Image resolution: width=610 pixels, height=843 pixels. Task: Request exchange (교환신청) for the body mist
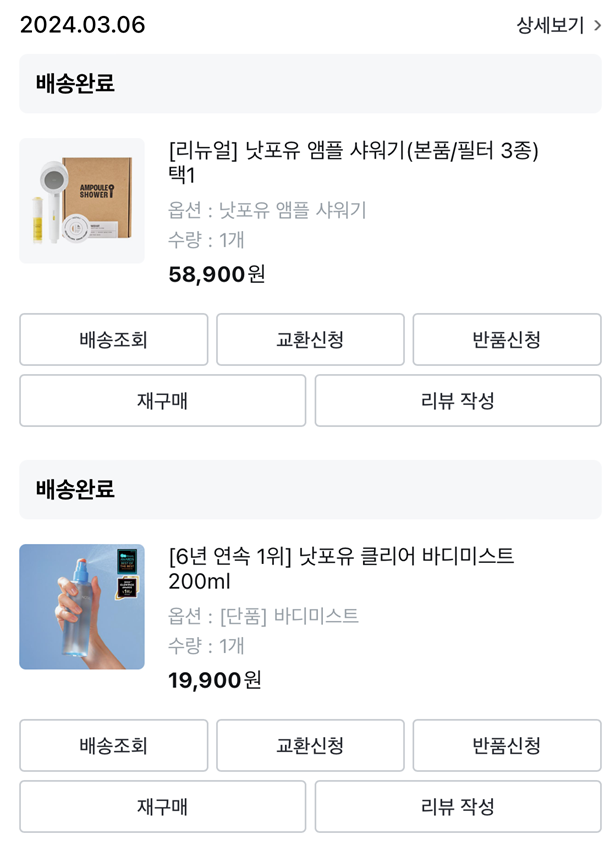[x=310, y=746]
